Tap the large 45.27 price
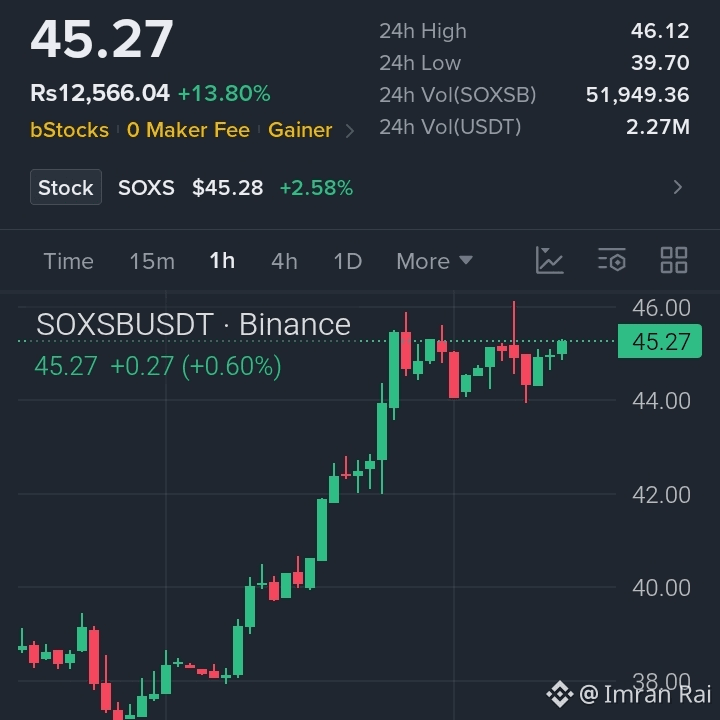Viewport: 720px width, 720px height. pyautogui.click(x=101, y=39)
